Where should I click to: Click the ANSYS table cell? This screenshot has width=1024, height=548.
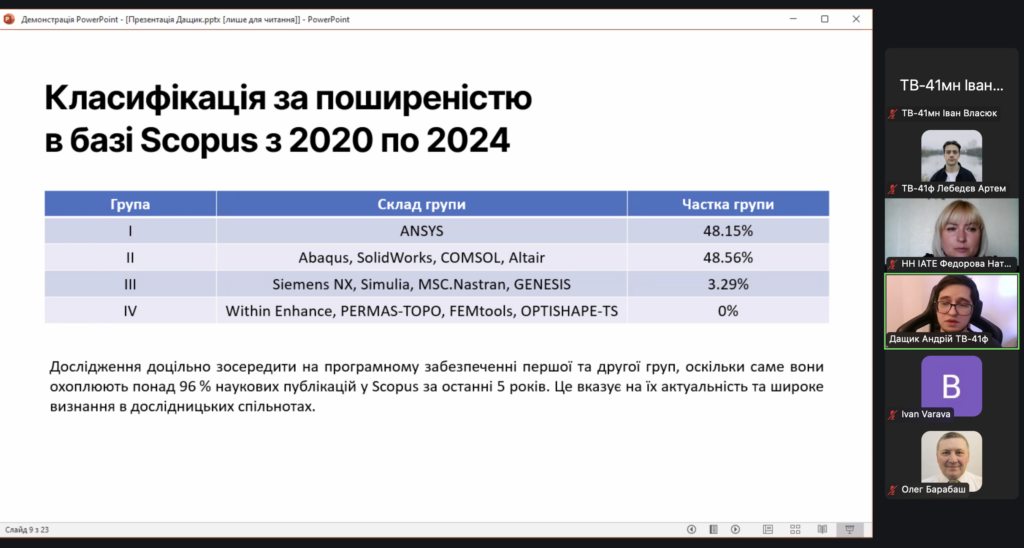421,231
